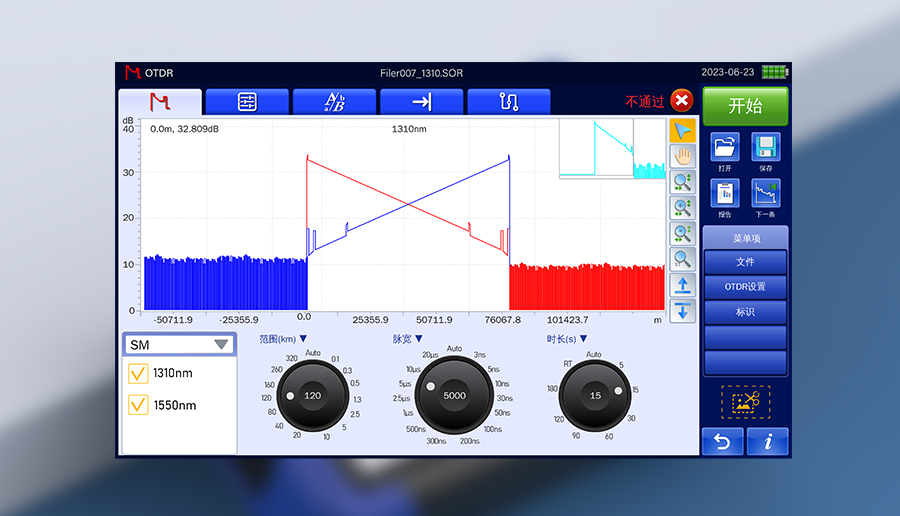Image resolution: width=900 pixels, height=516 pixels.
Task: Go to next trace with 下一条 icon
Action: (765, 193)
